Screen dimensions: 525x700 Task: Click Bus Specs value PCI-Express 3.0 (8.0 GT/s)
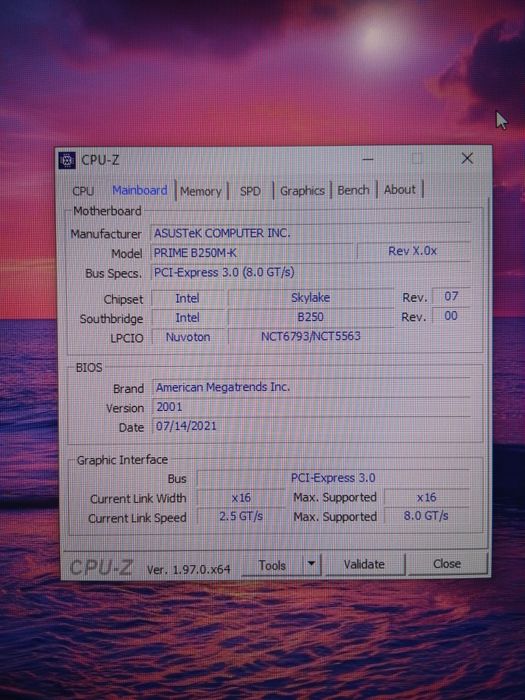pos(224,272)
